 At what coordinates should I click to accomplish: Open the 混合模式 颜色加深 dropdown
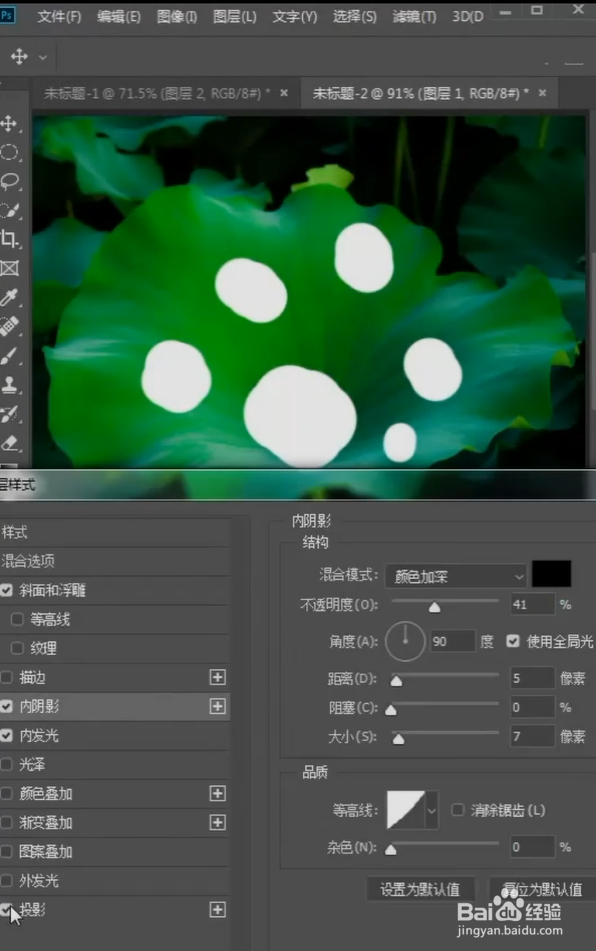pyautogui.click(x=455, y=576)
